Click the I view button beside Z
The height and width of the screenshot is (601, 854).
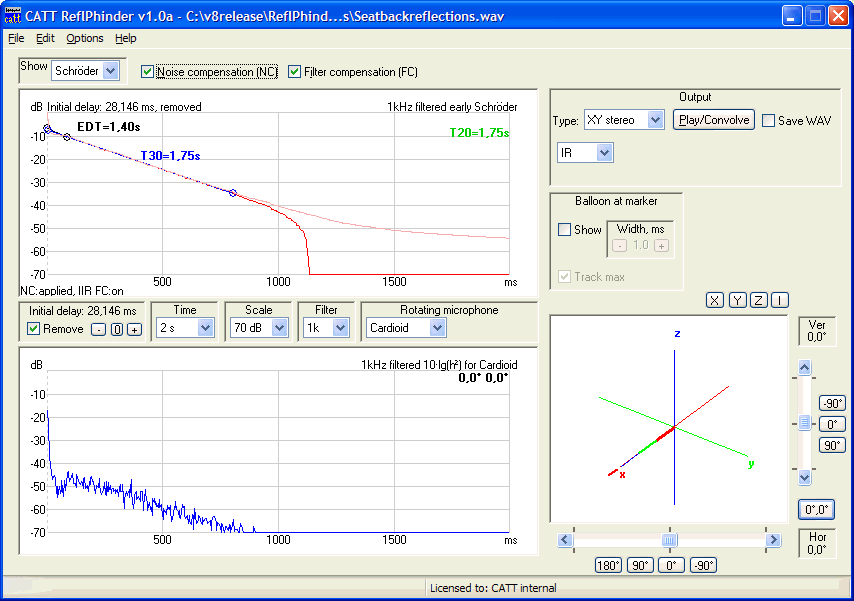(779, 300)
